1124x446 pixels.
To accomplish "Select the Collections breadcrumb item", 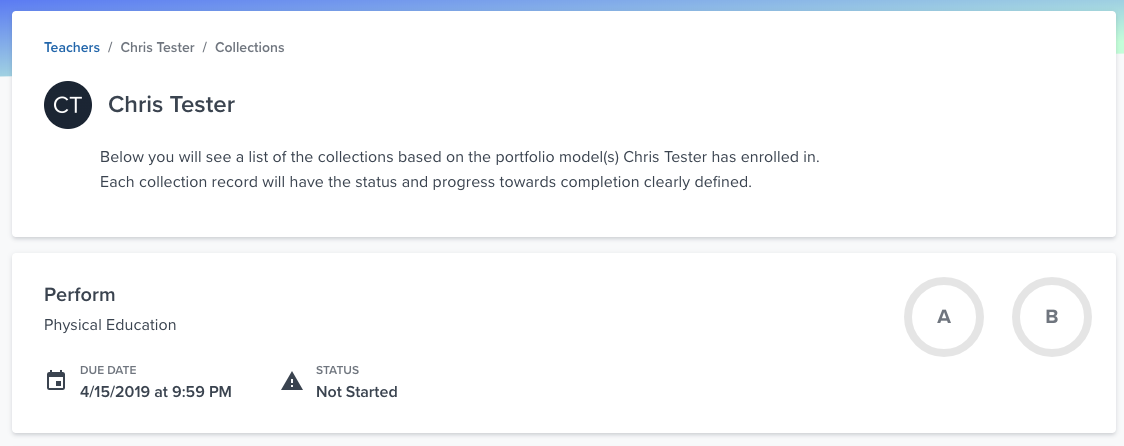I will tap(250, 47).
